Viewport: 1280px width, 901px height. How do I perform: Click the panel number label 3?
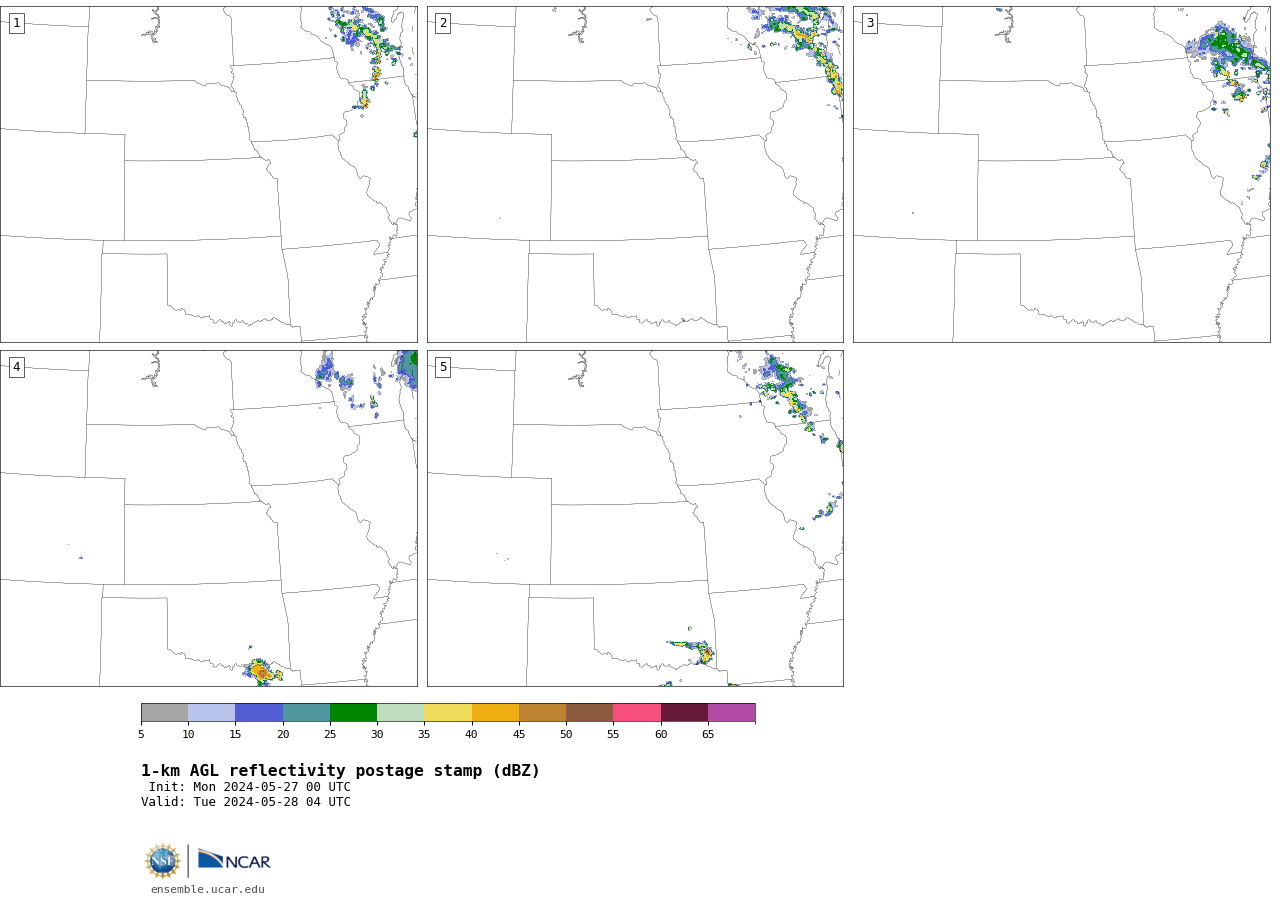[870, 23]
